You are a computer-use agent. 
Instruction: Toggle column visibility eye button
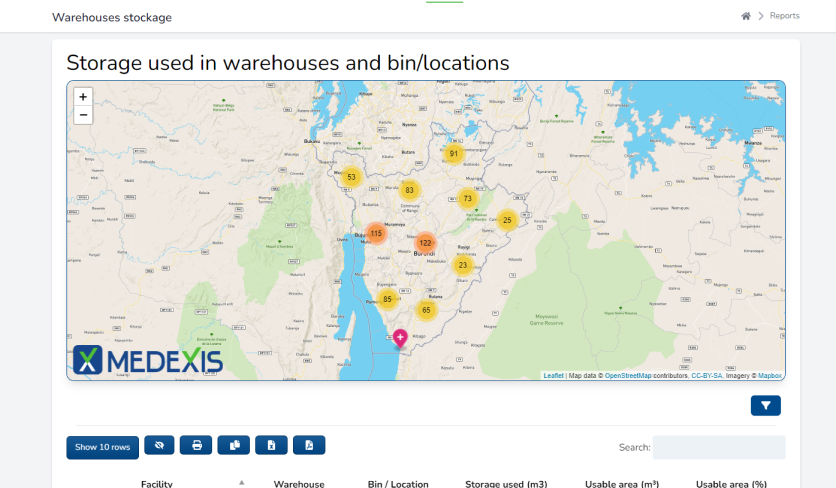tap(159, 446)
